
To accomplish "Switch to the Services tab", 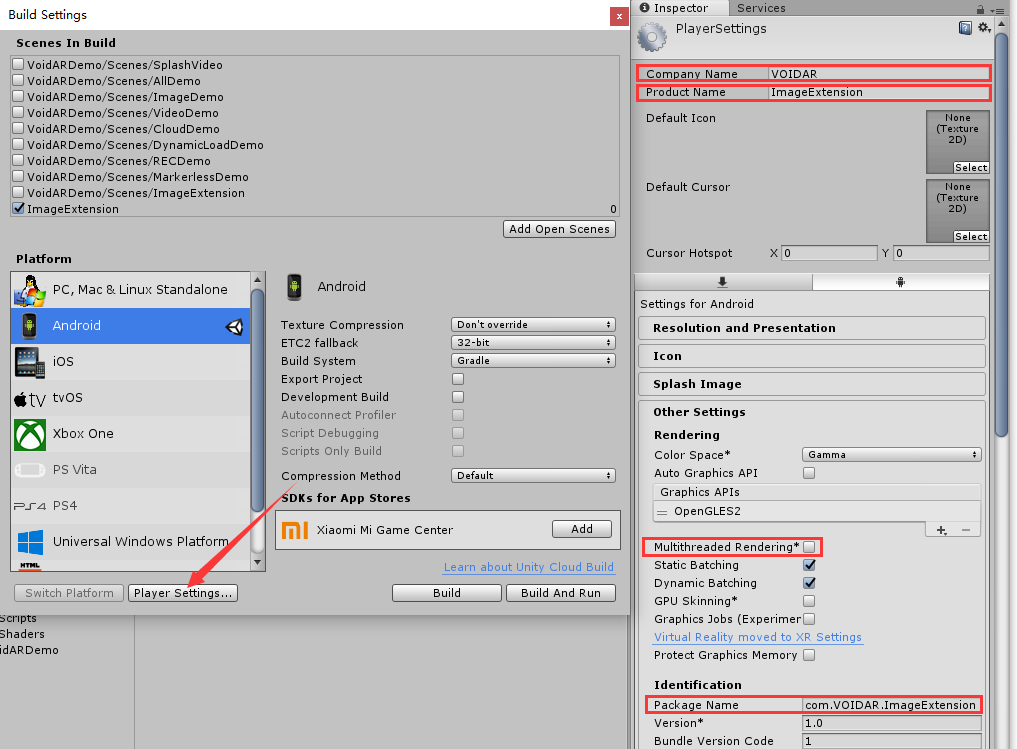I will 761,8.
